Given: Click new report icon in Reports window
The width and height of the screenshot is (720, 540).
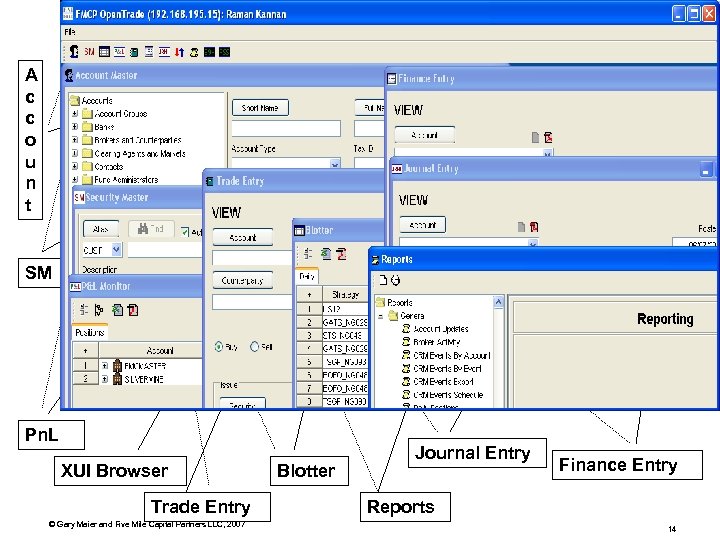Looking at the screenshot, I should 383,280.
